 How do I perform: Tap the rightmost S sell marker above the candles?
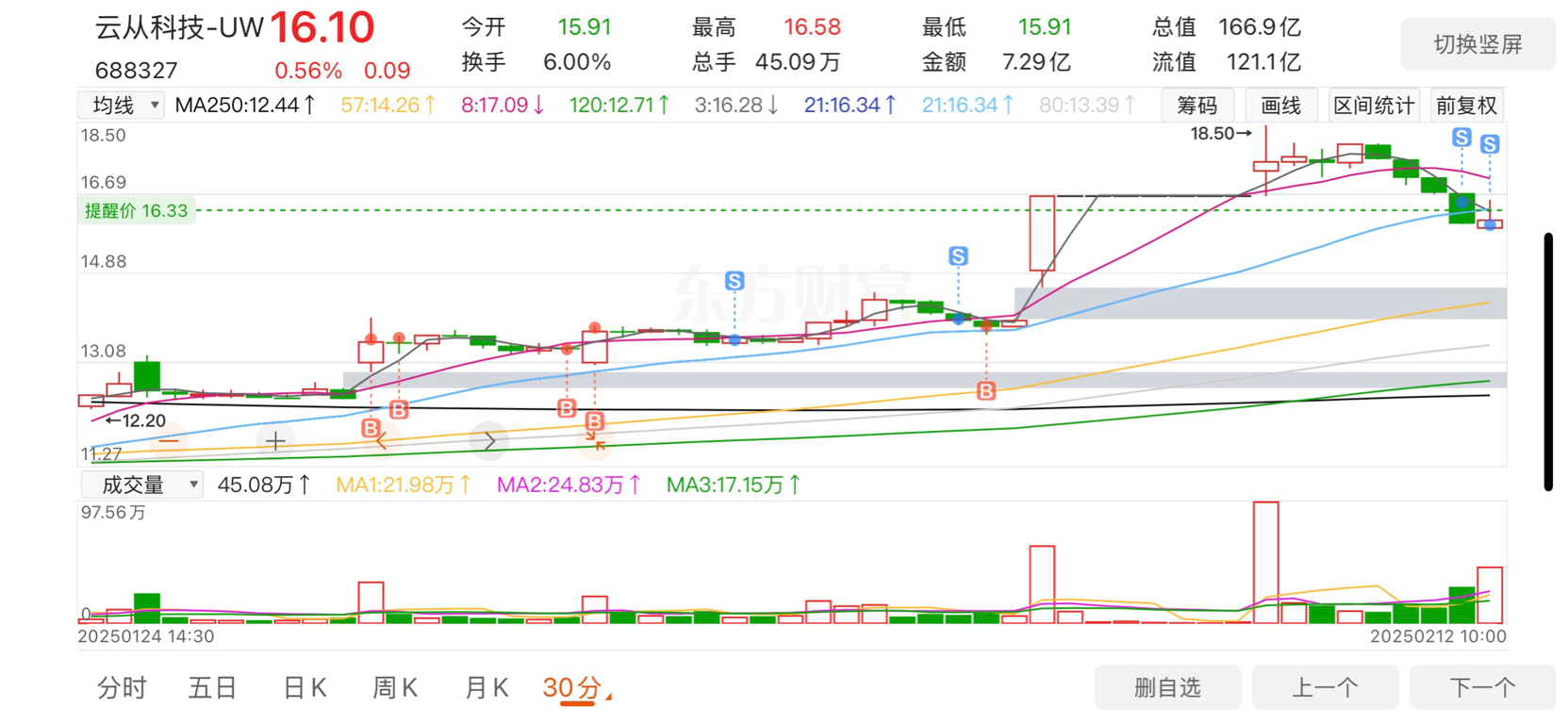1490,144
